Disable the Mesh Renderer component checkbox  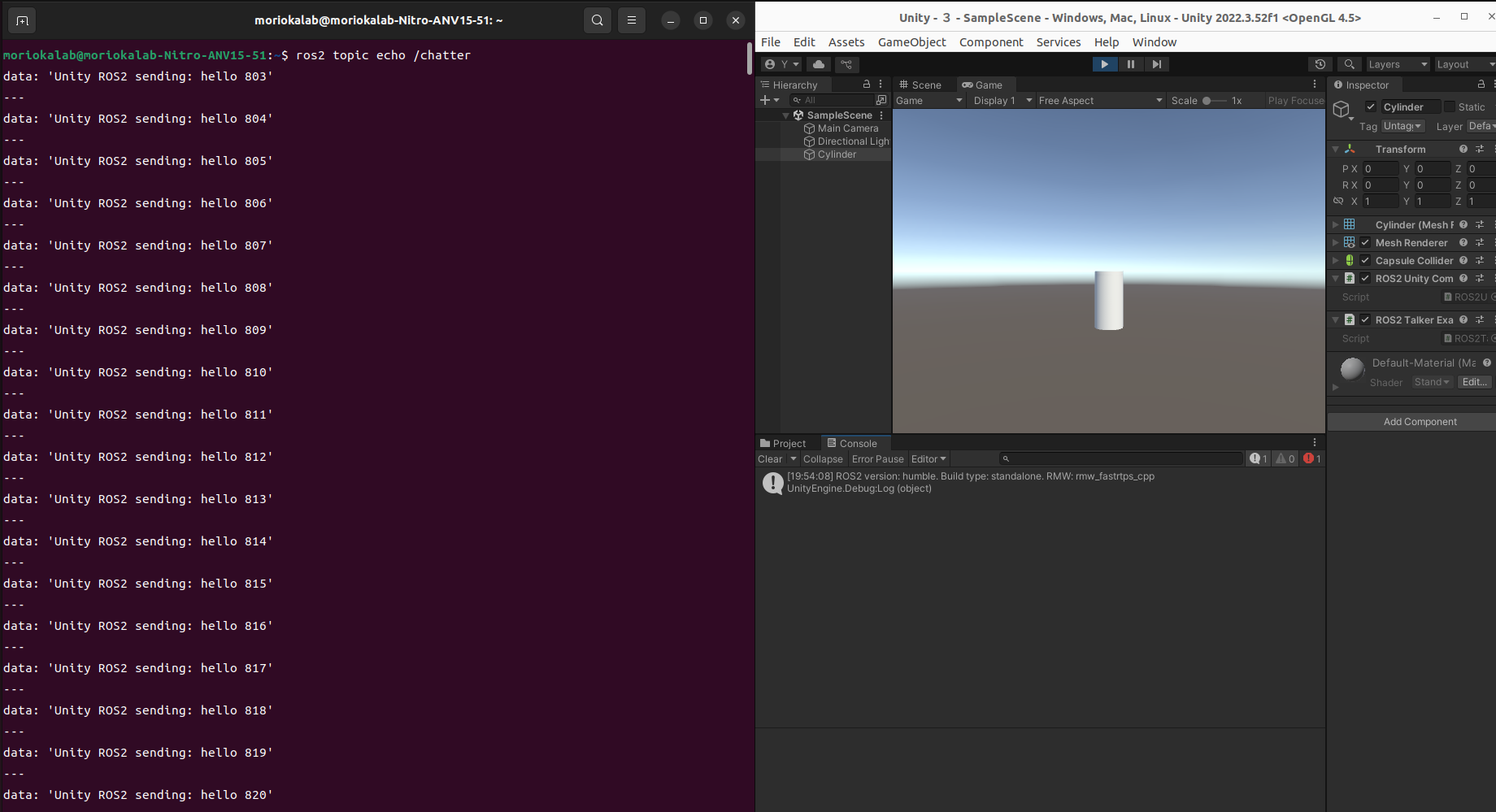pos(1365,242)
